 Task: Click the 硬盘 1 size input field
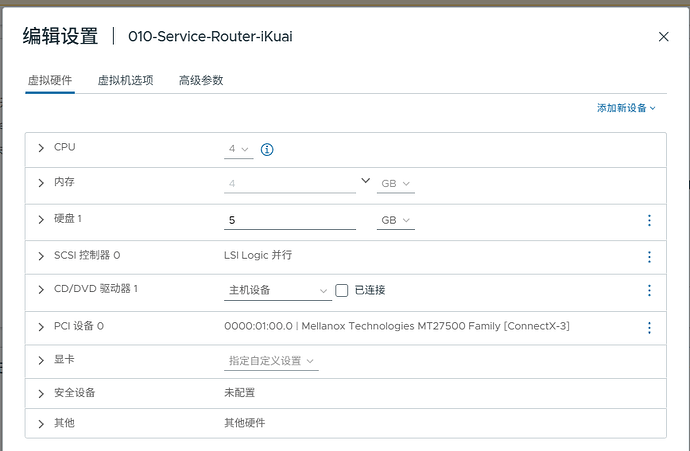pos(290,220)
